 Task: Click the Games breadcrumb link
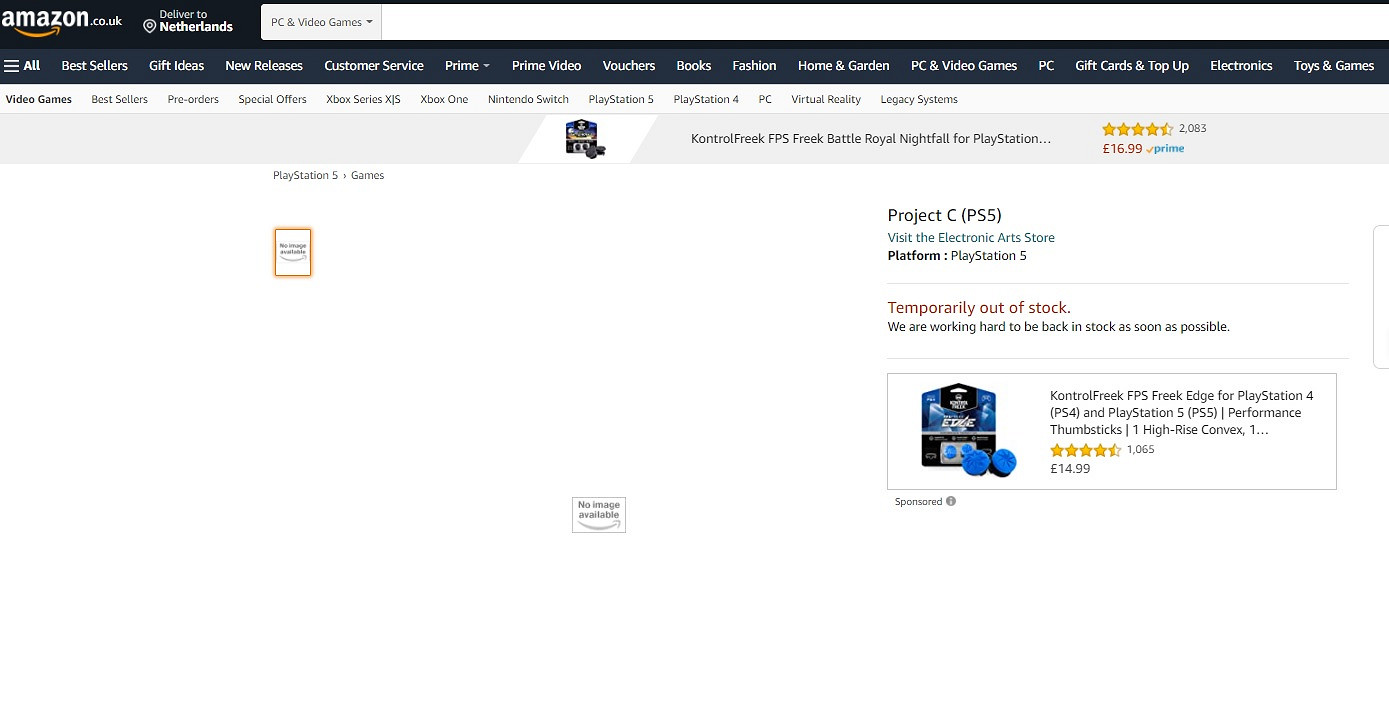coord(367,175)
